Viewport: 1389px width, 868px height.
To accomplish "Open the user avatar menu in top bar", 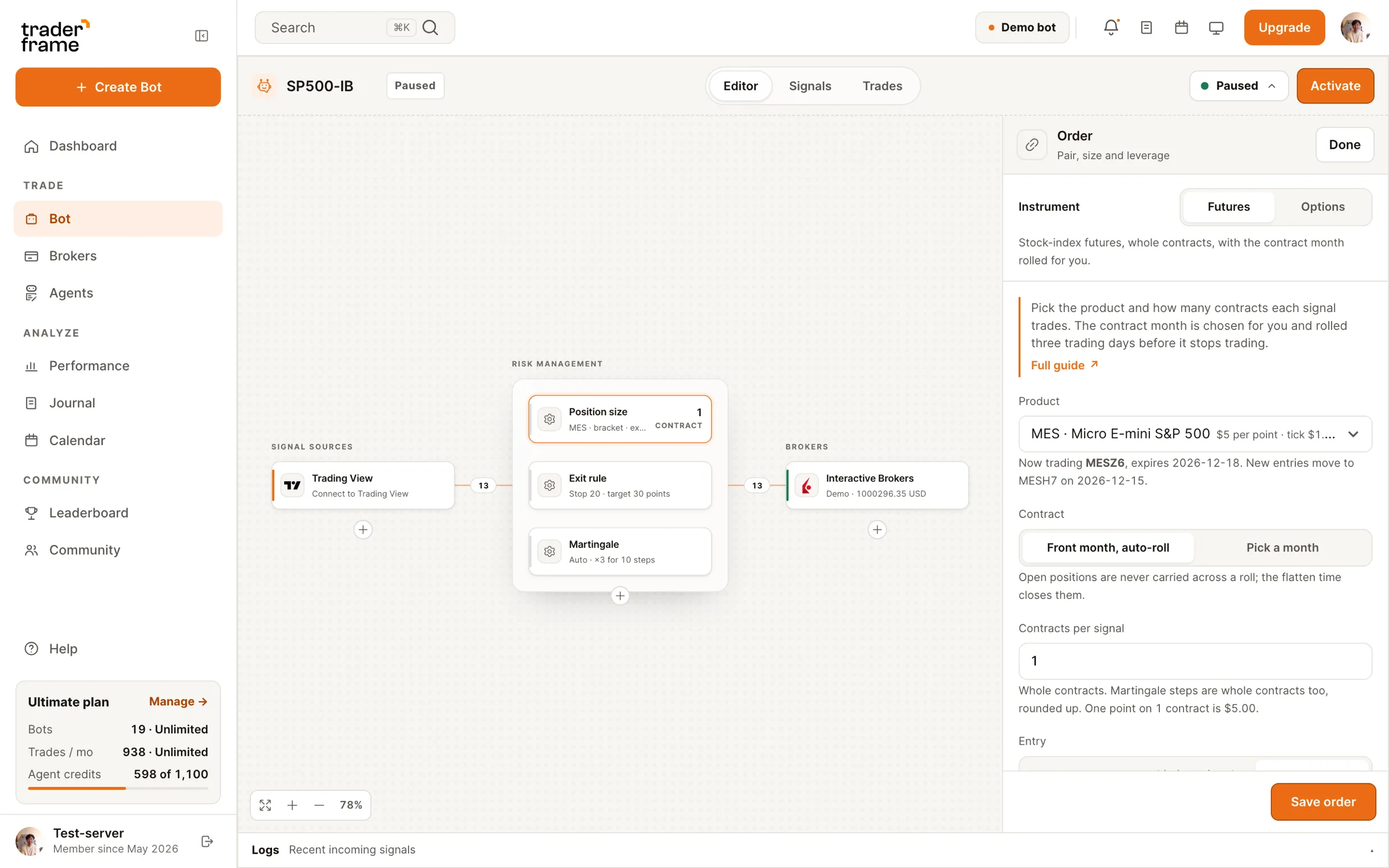I will point(1355,27).
